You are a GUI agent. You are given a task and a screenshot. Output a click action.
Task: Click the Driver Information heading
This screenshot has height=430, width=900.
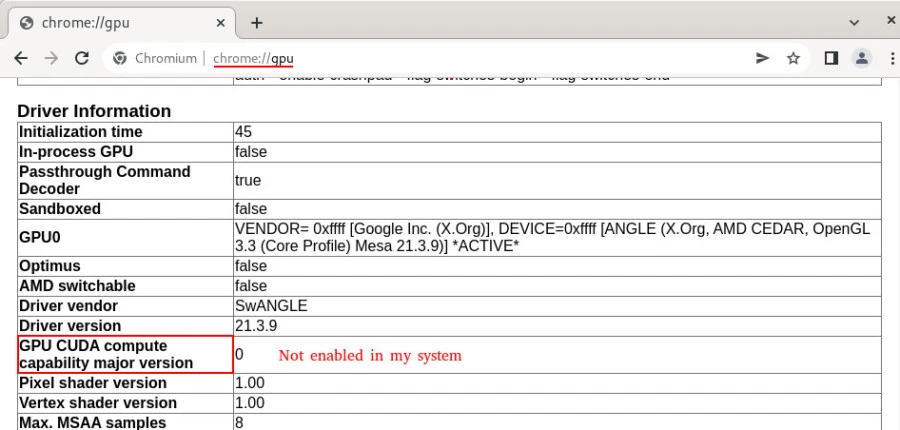94,111
